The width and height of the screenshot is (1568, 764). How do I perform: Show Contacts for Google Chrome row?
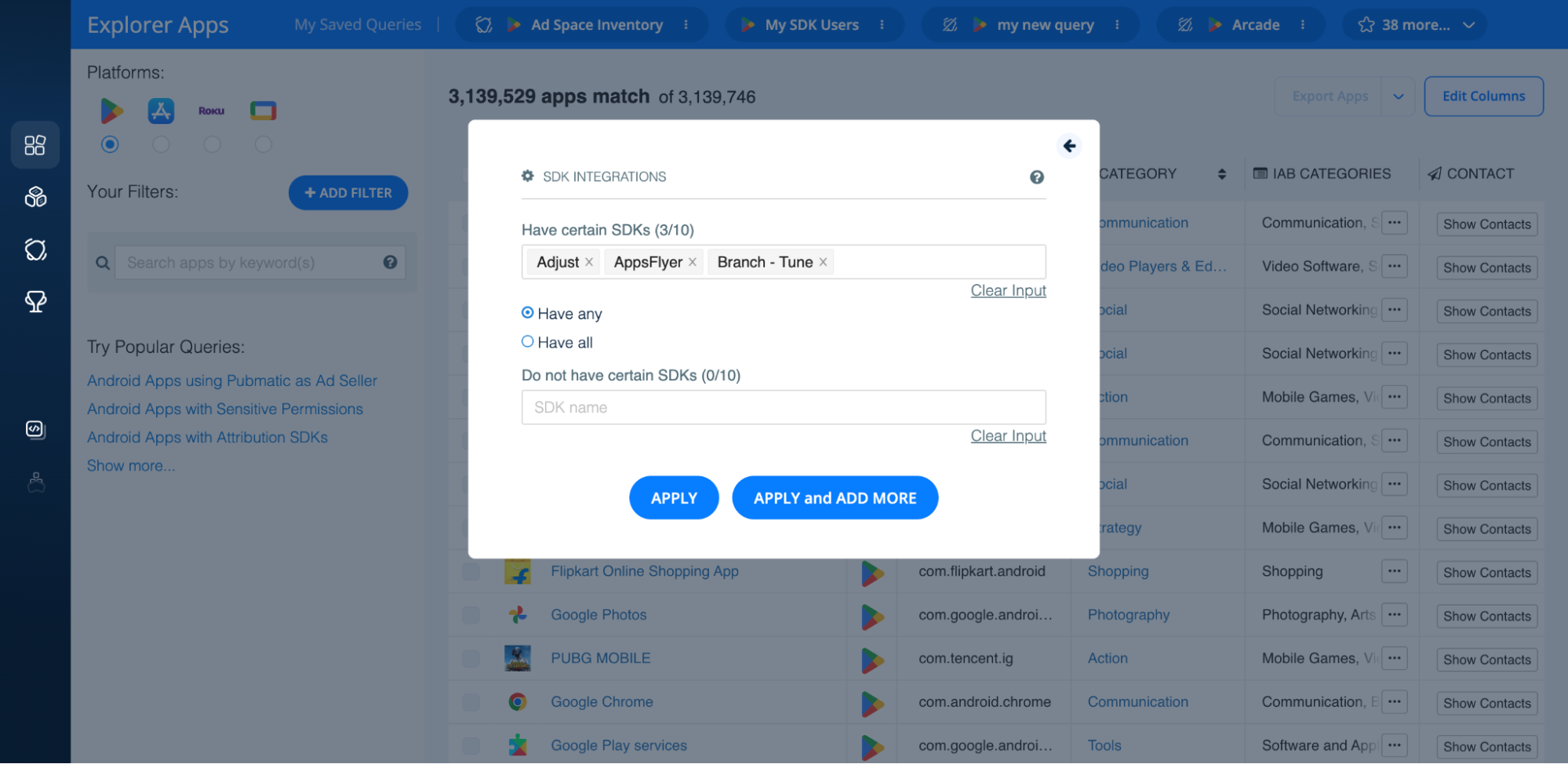1487,704
